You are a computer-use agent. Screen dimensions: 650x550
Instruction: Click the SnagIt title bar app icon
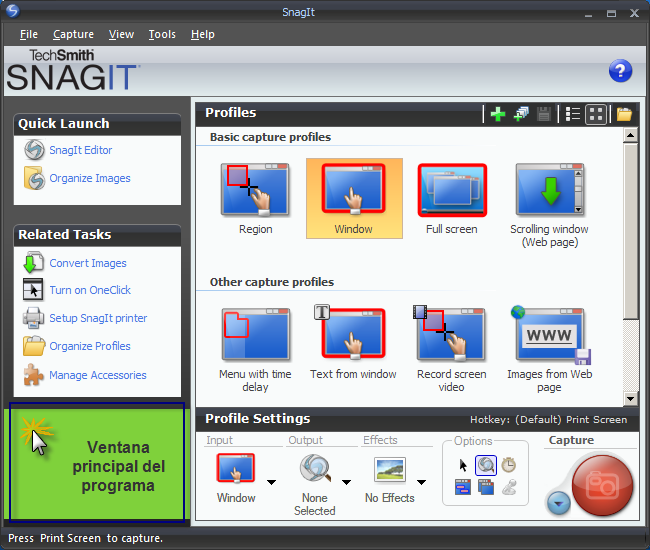pyautogui.click(x=13, y=11)
